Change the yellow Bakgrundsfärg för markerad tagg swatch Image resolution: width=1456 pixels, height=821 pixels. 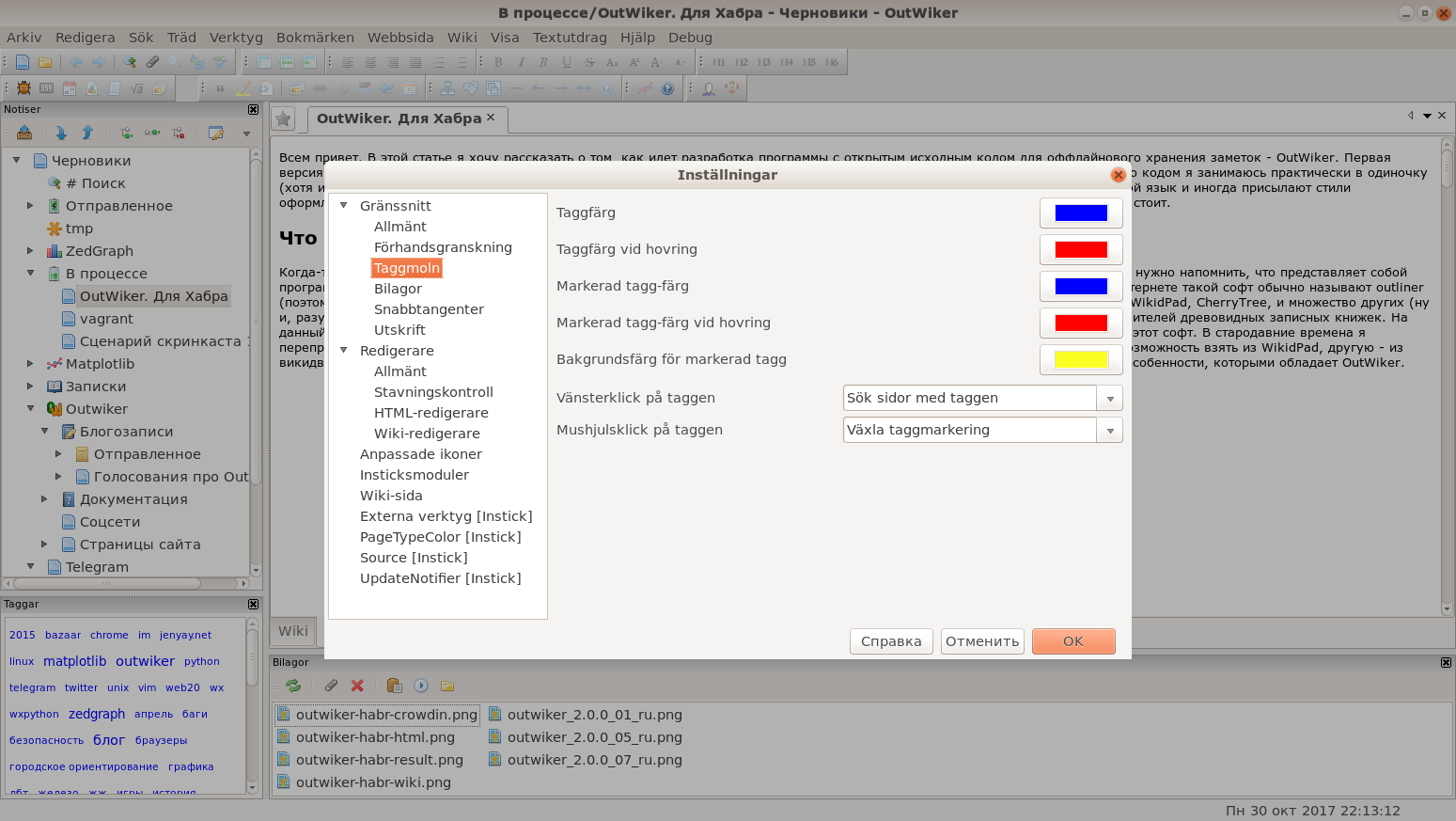pyautogui.click(x=1081, y=359)
